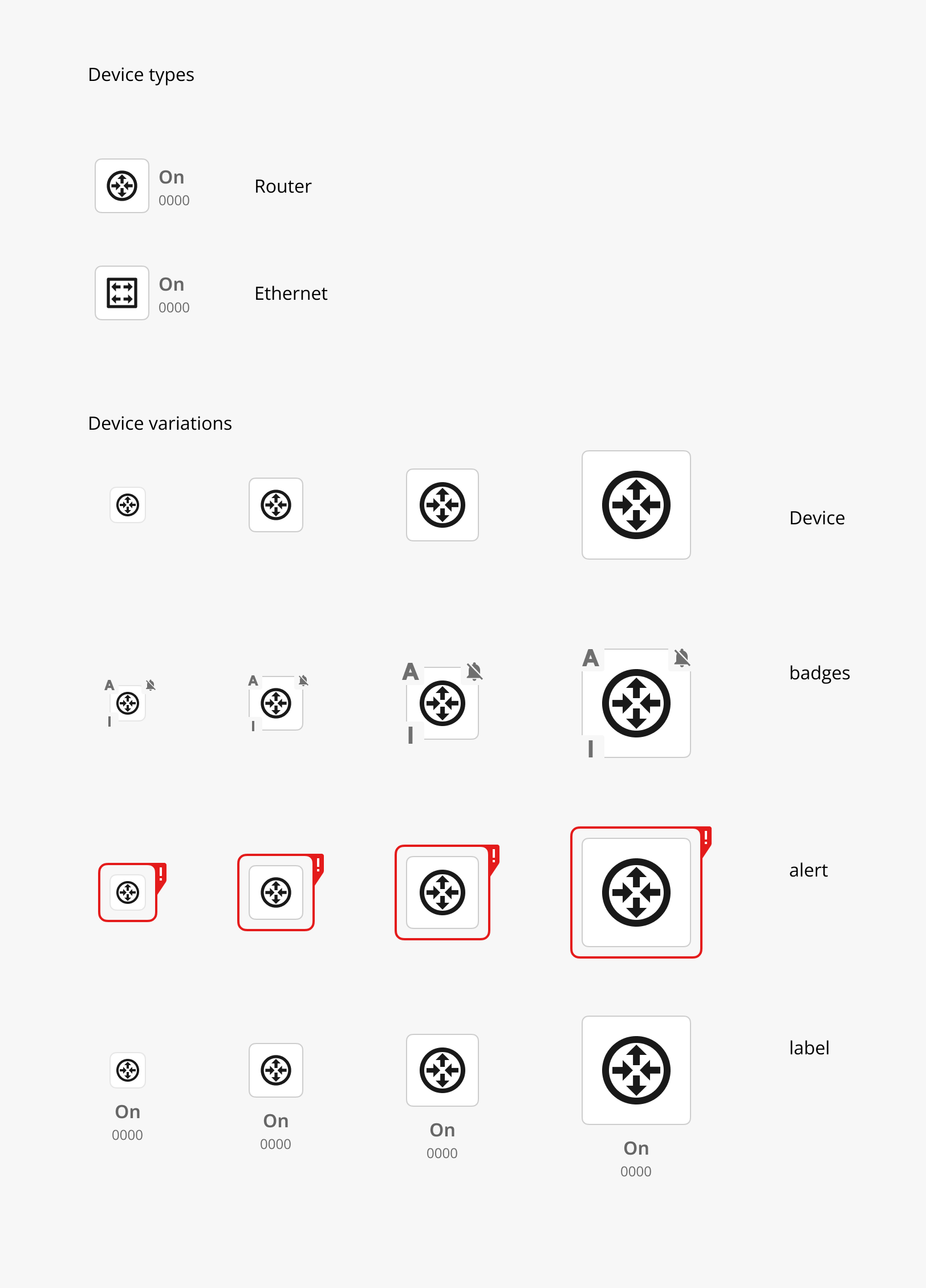The image size is (926, 1288).
Task: Click the 'Device types' heading
Action: click(141, 75)
